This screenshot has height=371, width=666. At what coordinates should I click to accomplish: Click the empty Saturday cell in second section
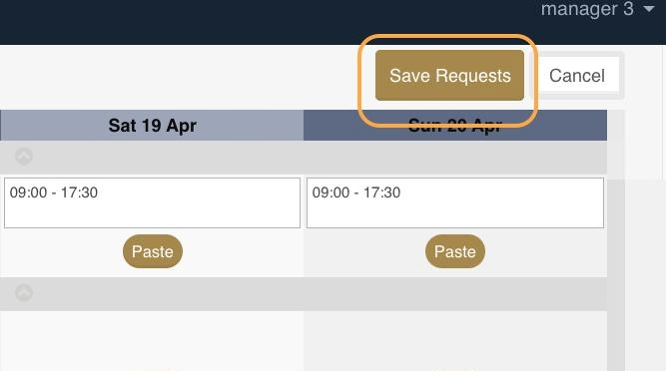pyautogui.click(x=152, y=340)
